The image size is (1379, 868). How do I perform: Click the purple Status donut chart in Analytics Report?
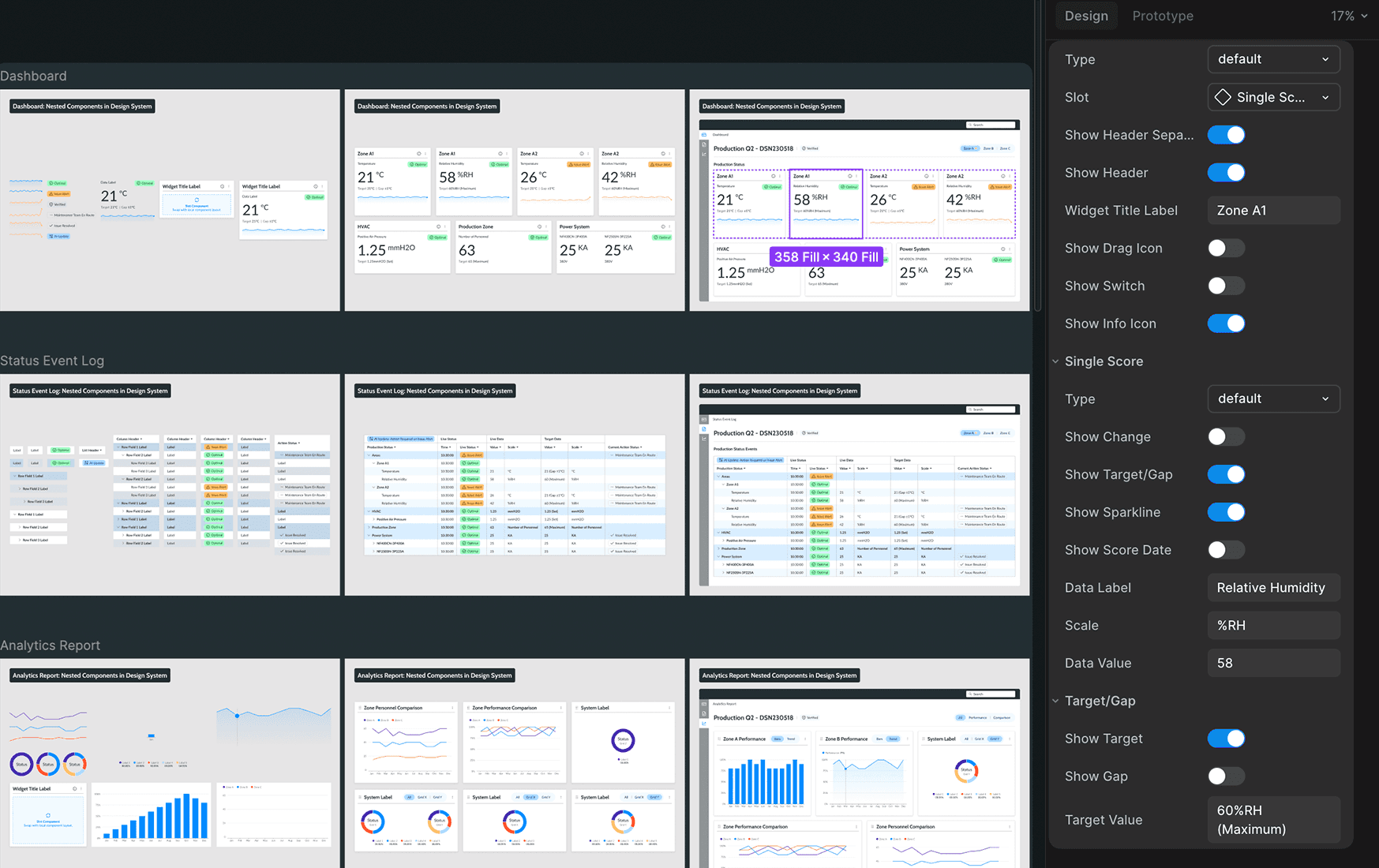[623, 740]
